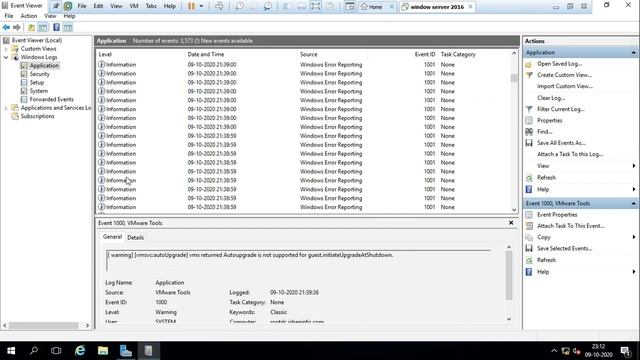Screen dimensions: 640x360
Task: Click the Save All Events As disk icon
Action: (x=529, y=143)
